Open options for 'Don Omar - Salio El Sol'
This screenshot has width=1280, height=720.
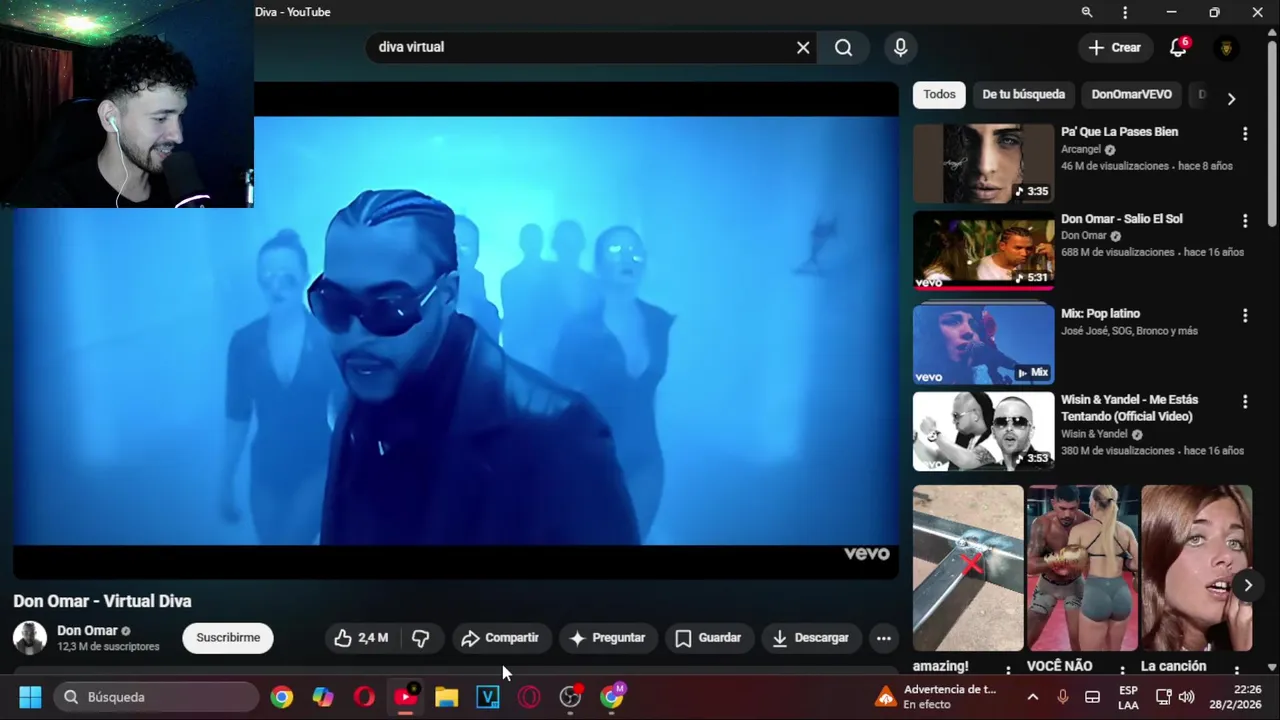click(x=1245, y=220)
